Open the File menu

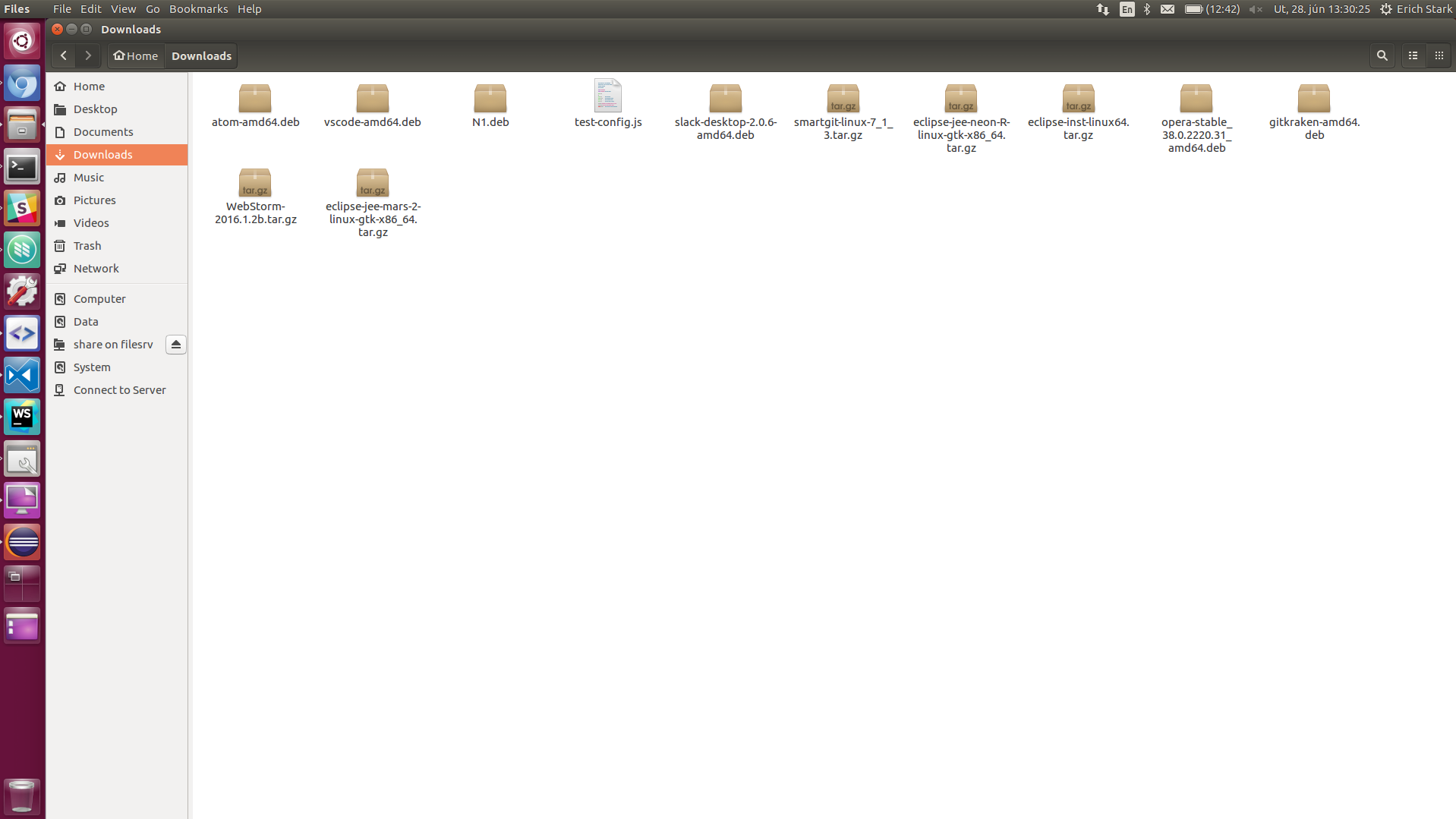coord(62,9)
